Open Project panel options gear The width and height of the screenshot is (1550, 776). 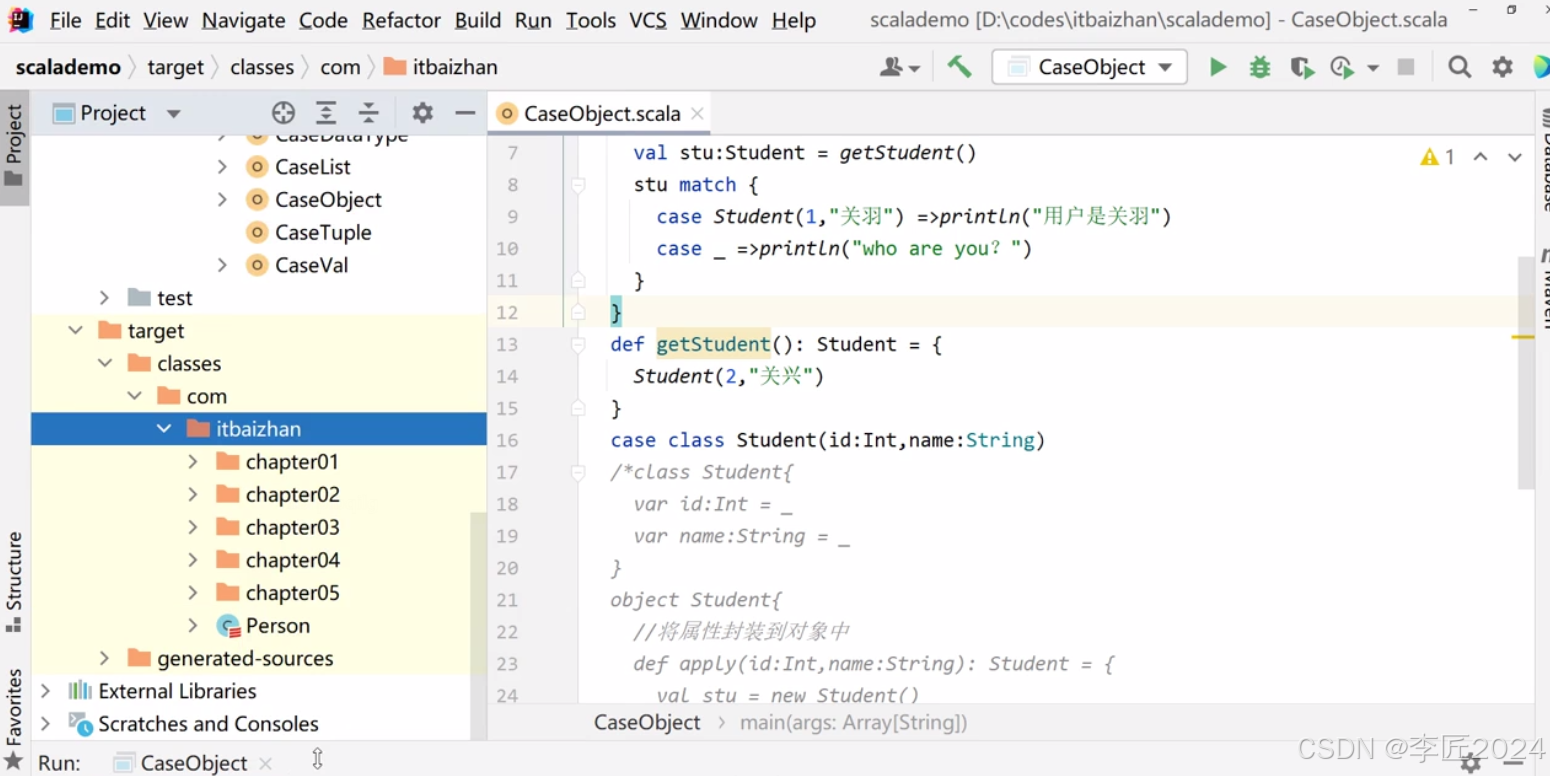423,113
